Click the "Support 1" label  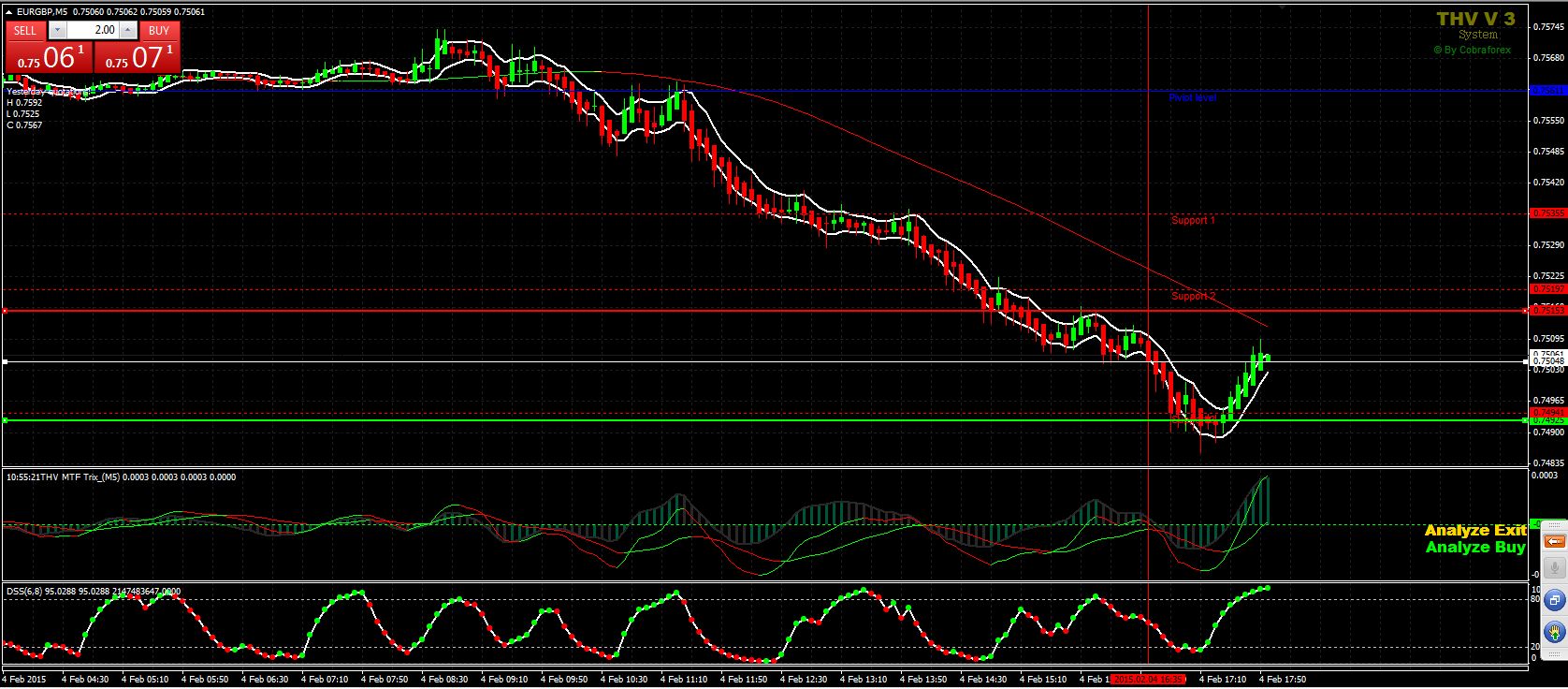[1193, 221]
